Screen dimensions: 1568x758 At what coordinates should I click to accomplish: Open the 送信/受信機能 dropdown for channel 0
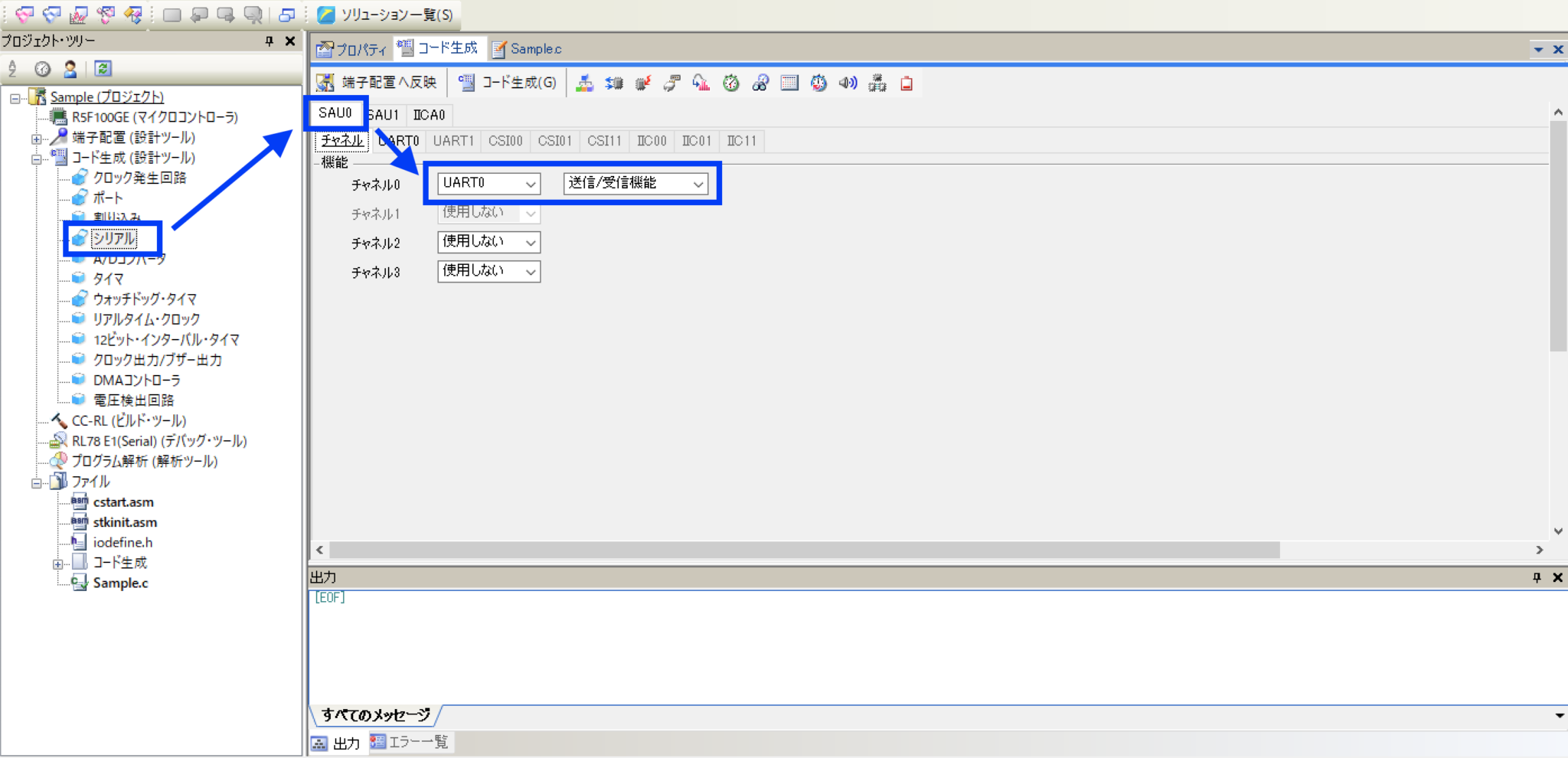point(697,184)
